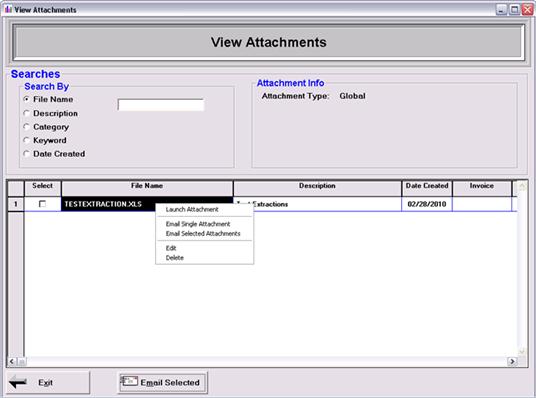Select the Date Created search radio button
536x398 pixels.
tap(26, 154)
